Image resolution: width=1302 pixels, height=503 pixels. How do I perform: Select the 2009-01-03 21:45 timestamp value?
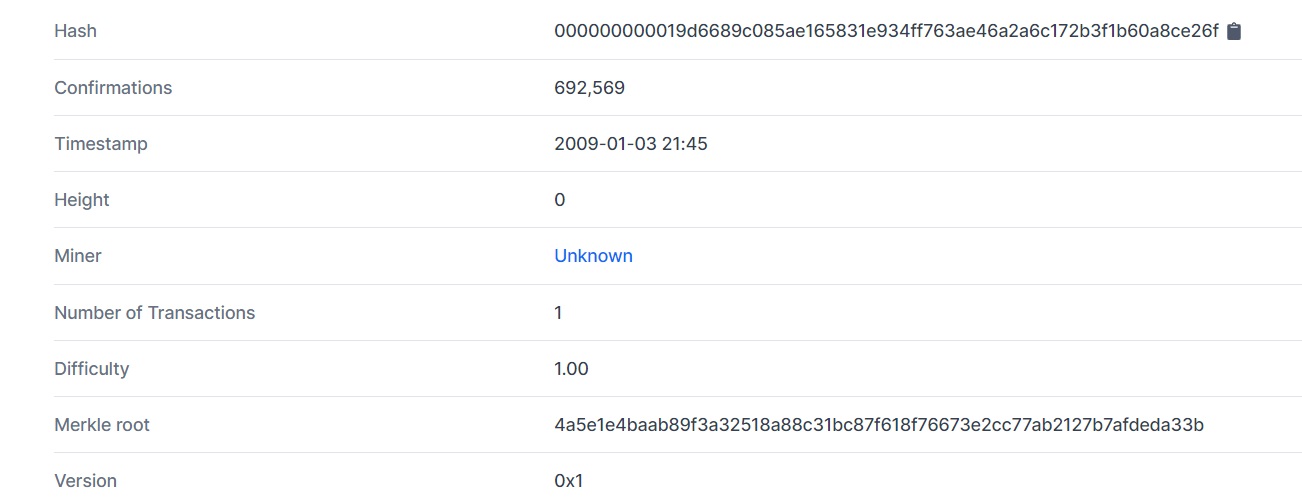(631, 144)
